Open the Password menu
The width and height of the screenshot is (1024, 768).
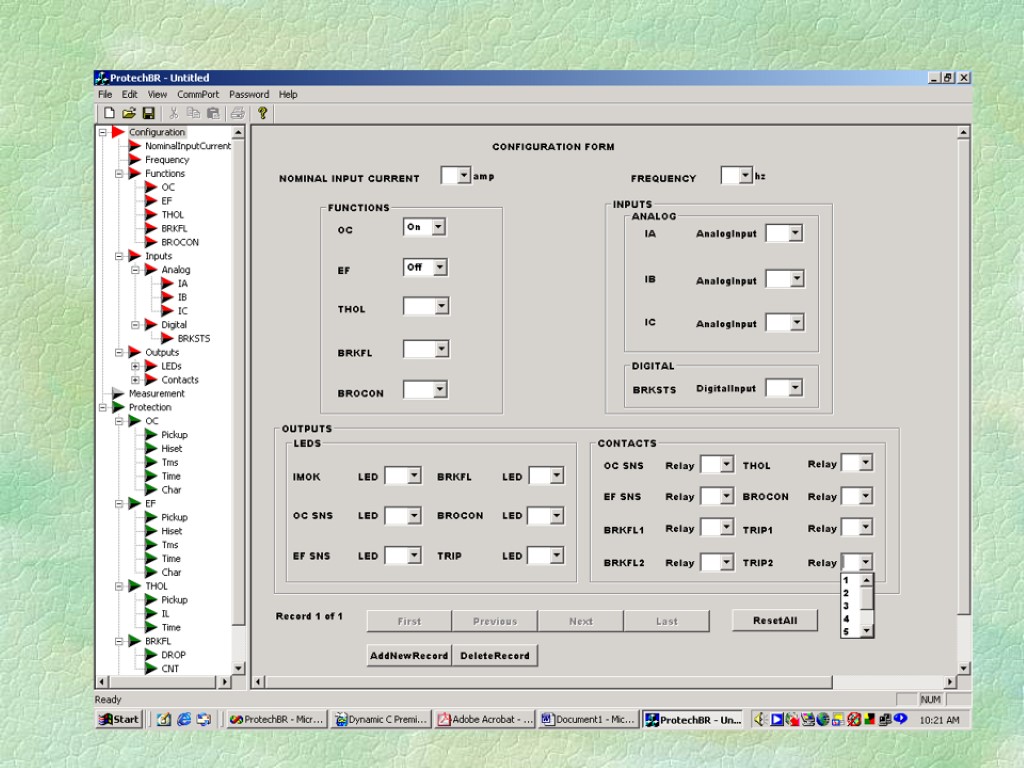click(x=249, y=94)
